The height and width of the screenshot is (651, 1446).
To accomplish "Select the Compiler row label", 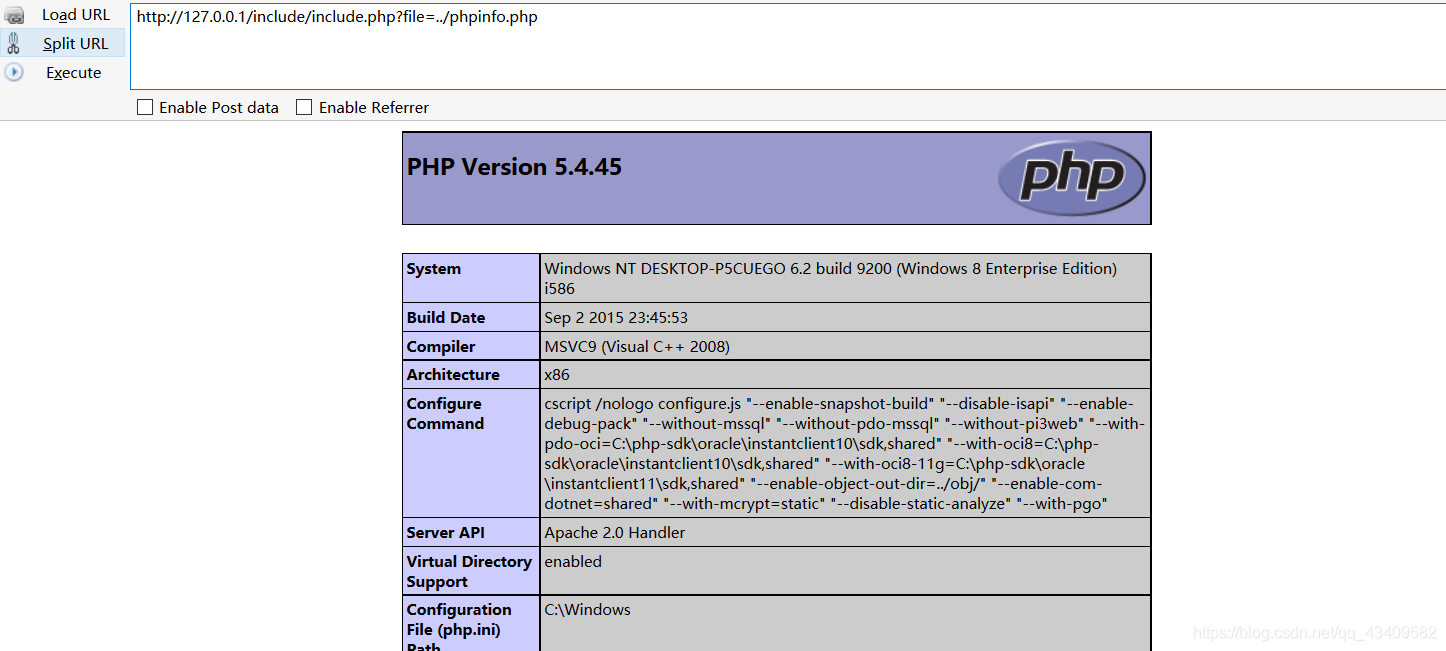I will coord(441,347).
